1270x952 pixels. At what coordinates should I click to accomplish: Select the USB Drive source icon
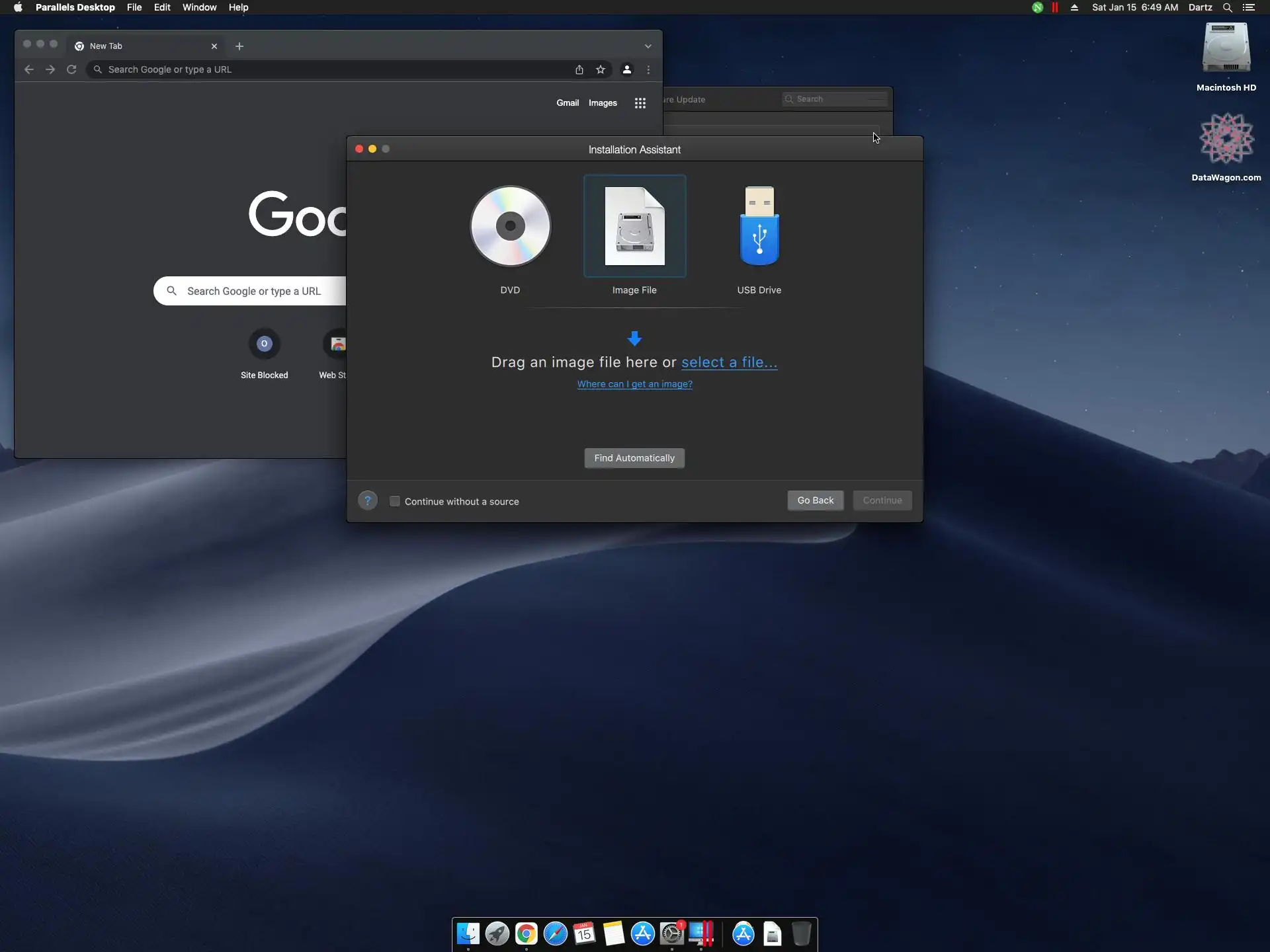click(x=759, y=227)
